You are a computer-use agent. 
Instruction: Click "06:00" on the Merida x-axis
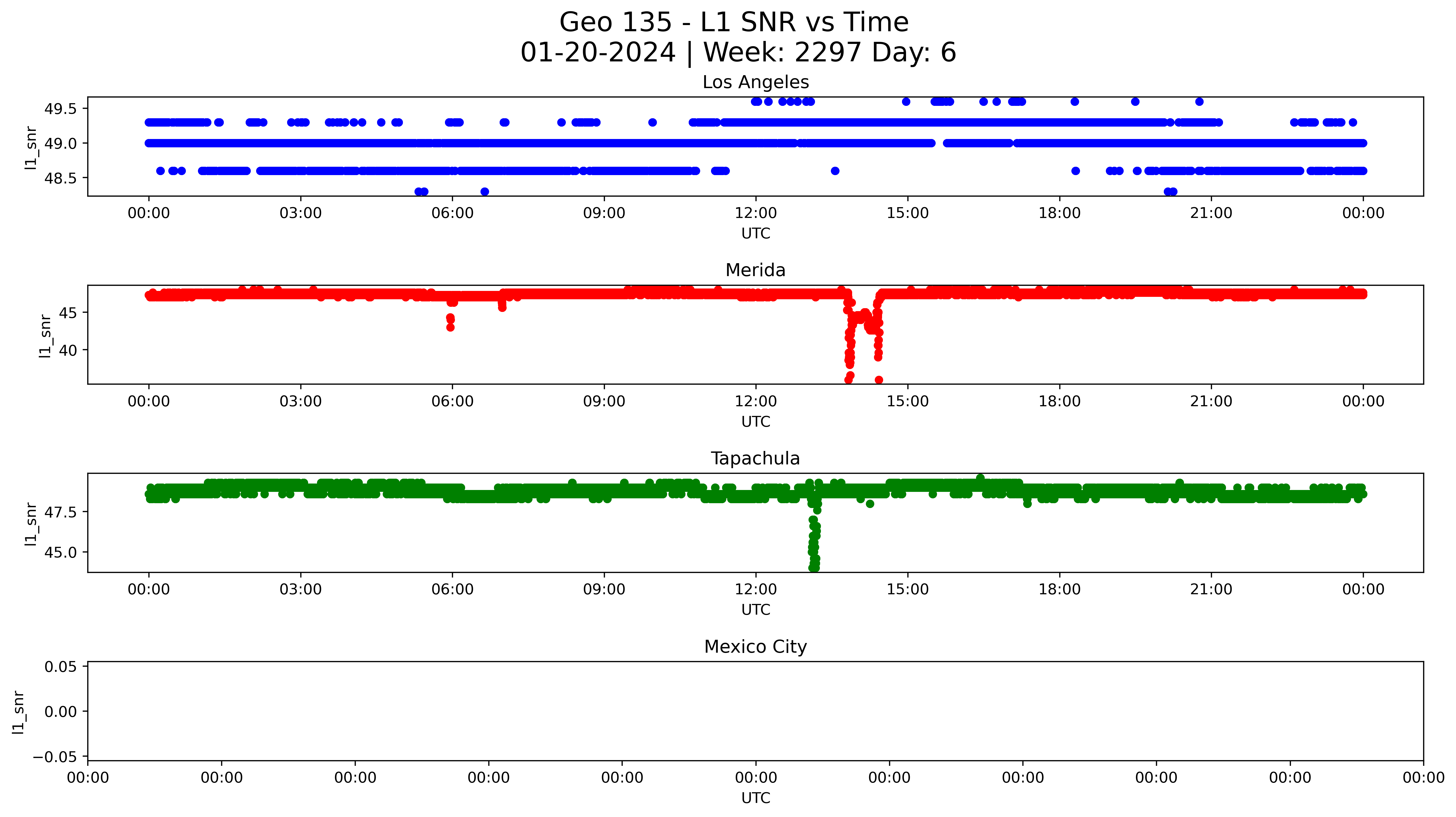[x=452, y=401]
